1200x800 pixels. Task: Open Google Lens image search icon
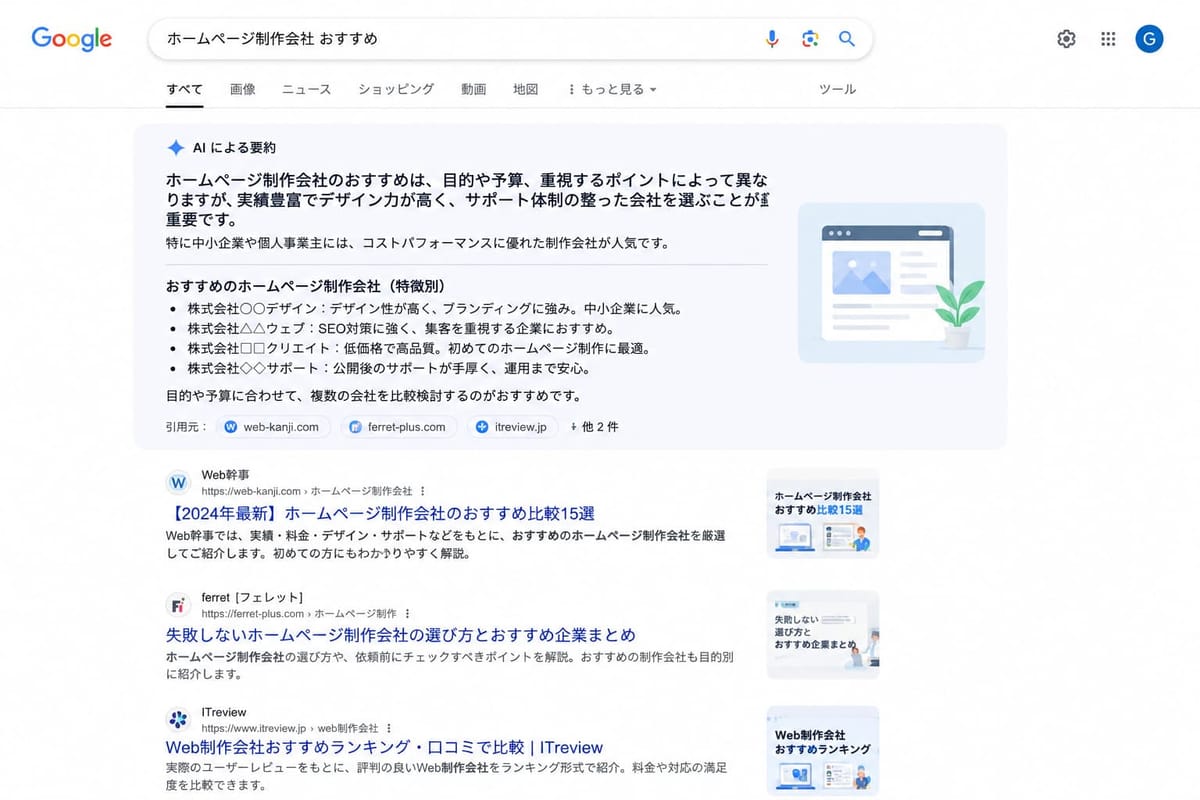(810, 39)
